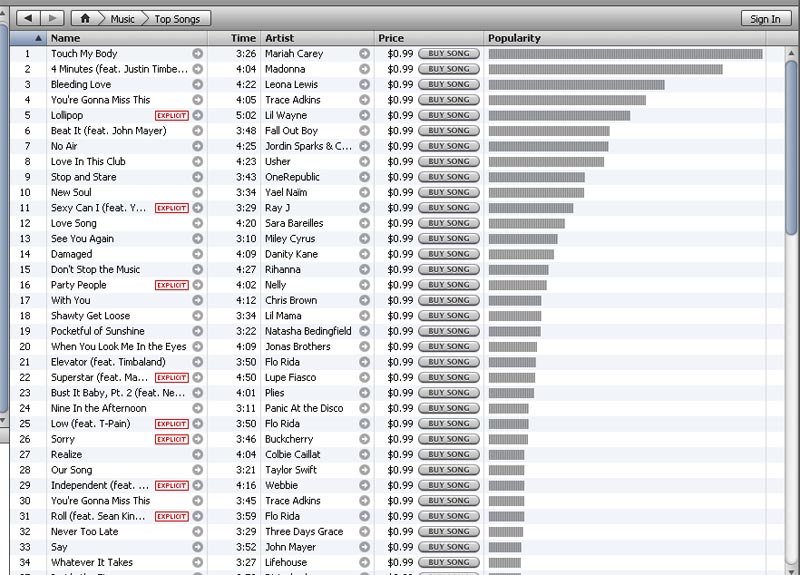The width and height of the screenshot is (800, 575).
Task: Click popularity bar for Touch My Body
Action: pyautogui.click(x=626, y=54)
